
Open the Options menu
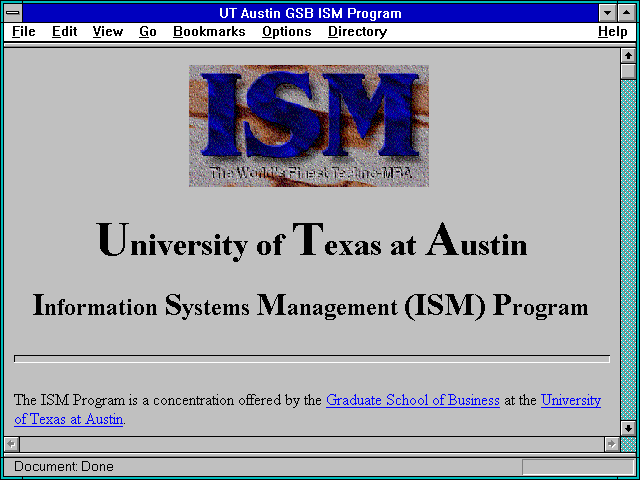287,31
